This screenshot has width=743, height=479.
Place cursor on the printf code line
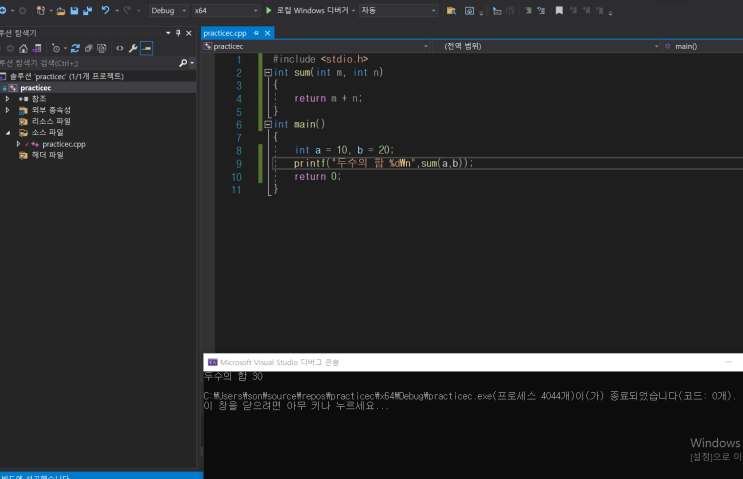point(383,163)
